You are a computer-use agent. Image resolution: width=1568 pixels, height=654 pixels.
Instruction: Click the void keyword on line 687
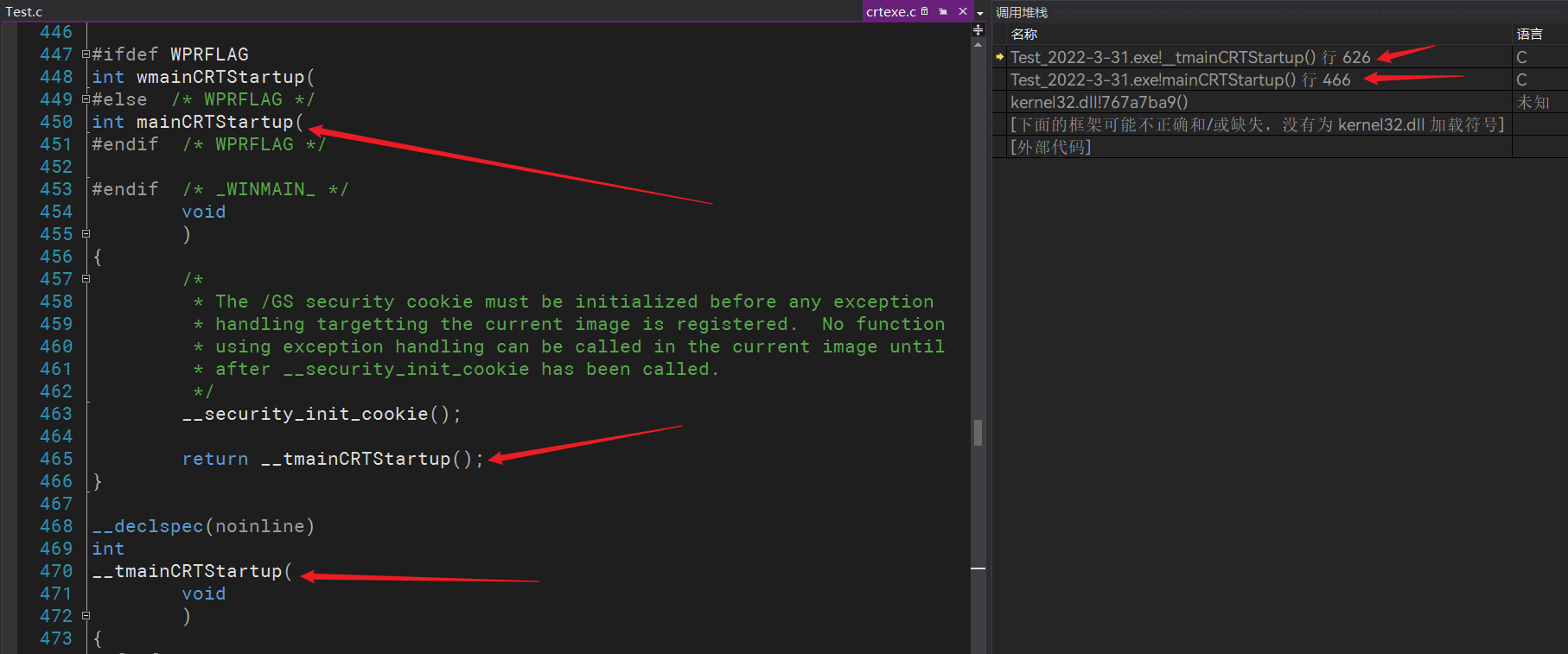pos(204,594)
